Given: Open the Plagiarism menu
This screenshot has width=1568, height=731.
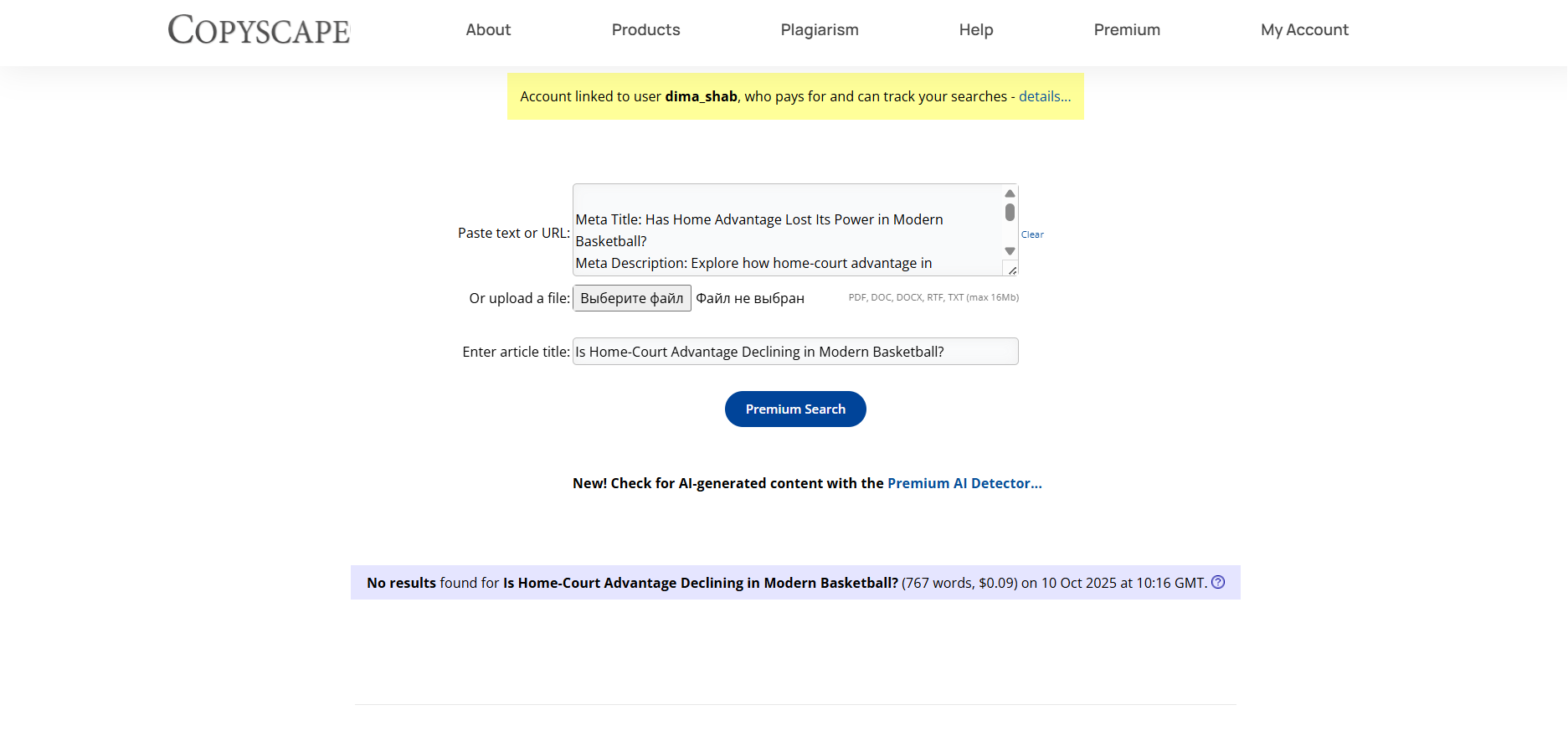Looking at the screenshot, I should point(819,30).
